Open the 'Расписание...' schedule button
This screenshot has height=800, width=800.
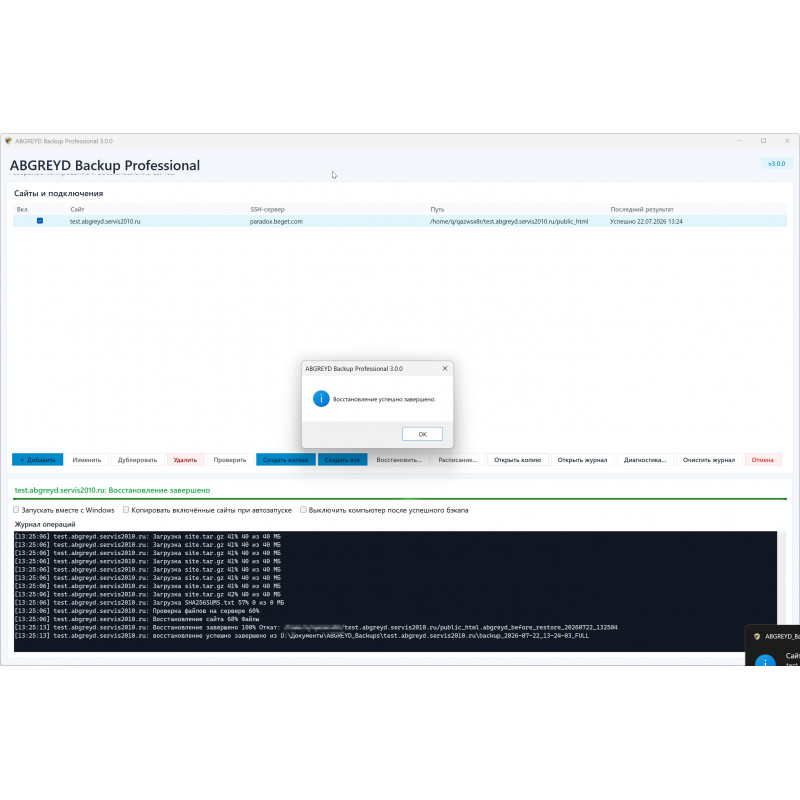click(458, 460)
